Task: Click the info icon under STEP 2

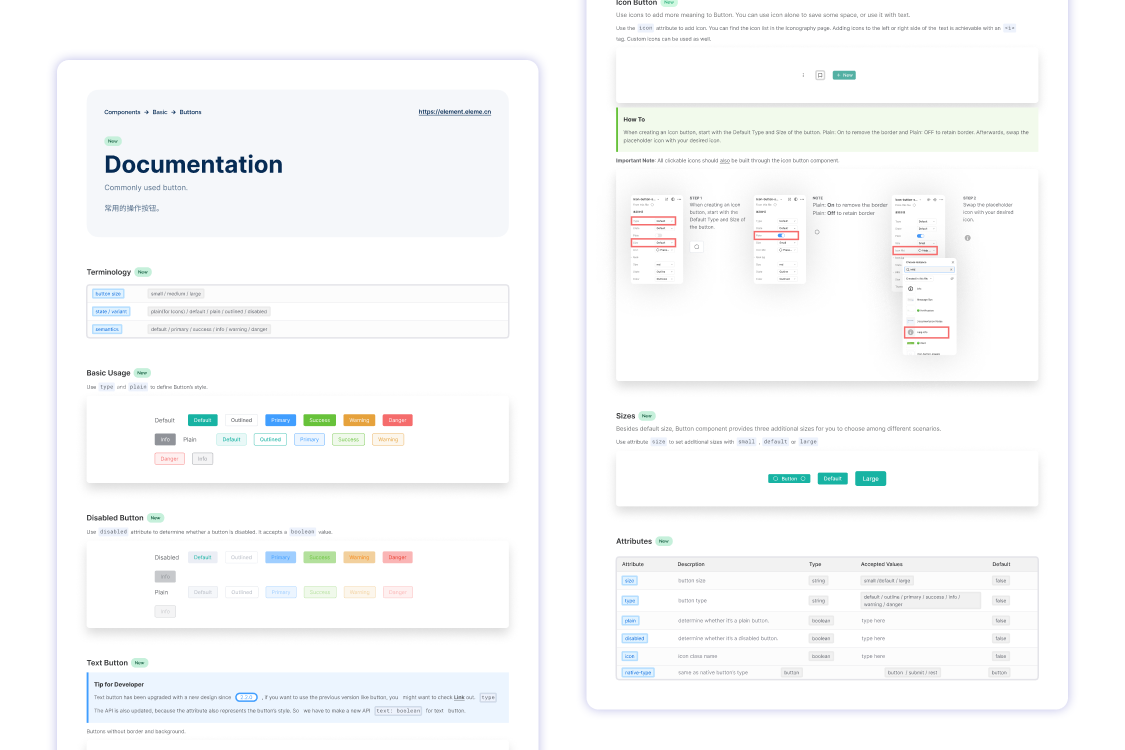Action: (x=967, y=238)
